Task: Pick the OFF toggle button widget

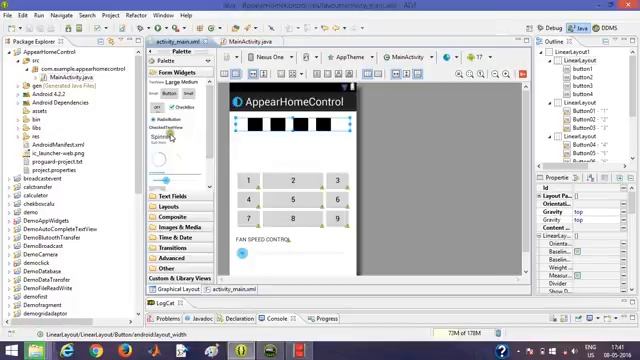Action: pyautogui.click(x=157, y=107)
